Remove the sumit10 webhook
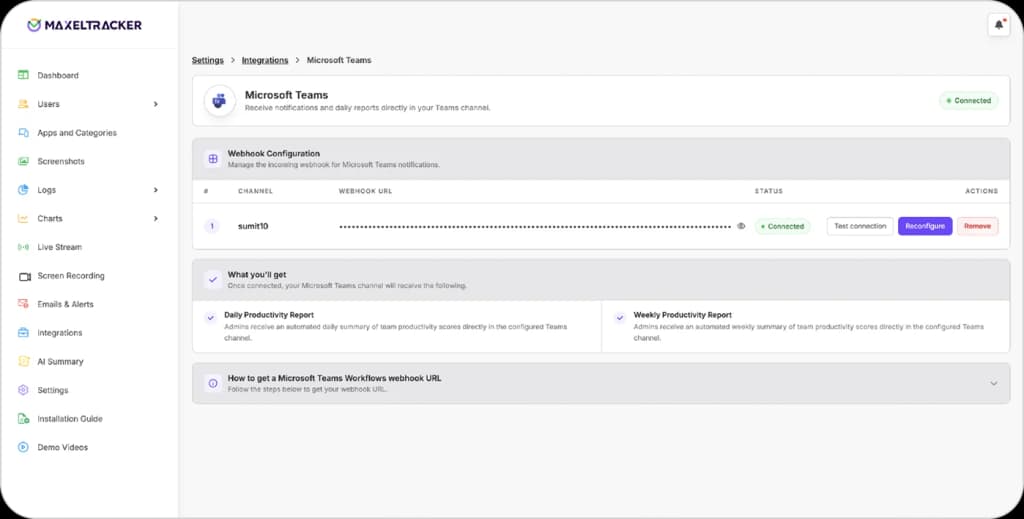 point(978,226)
